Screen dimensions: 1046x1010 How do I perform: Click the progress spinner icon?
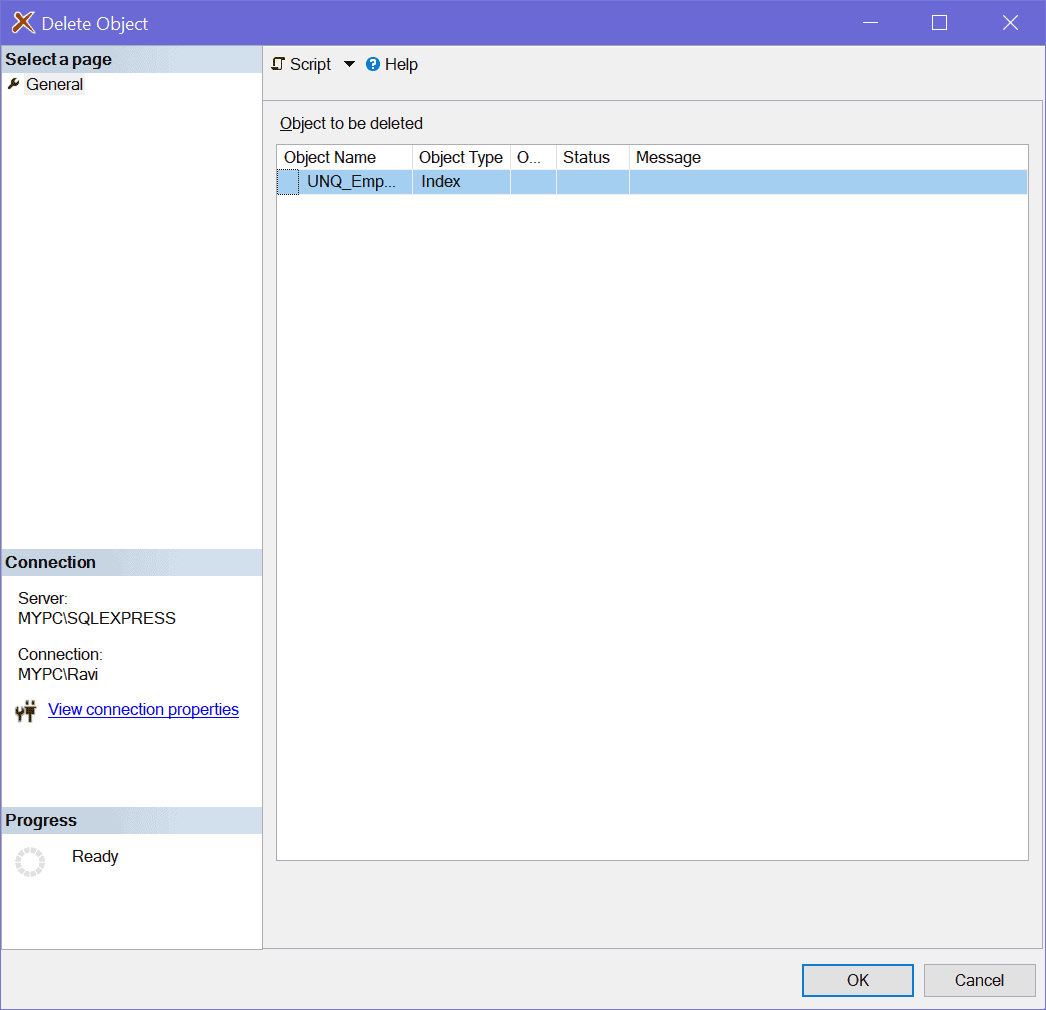(x=30, y=862)
